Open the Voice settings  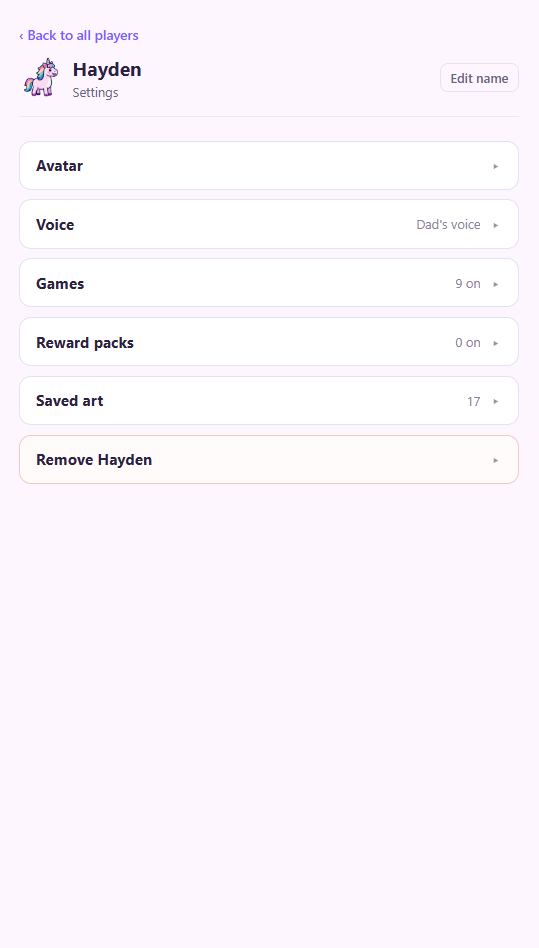tap(269, 224)
